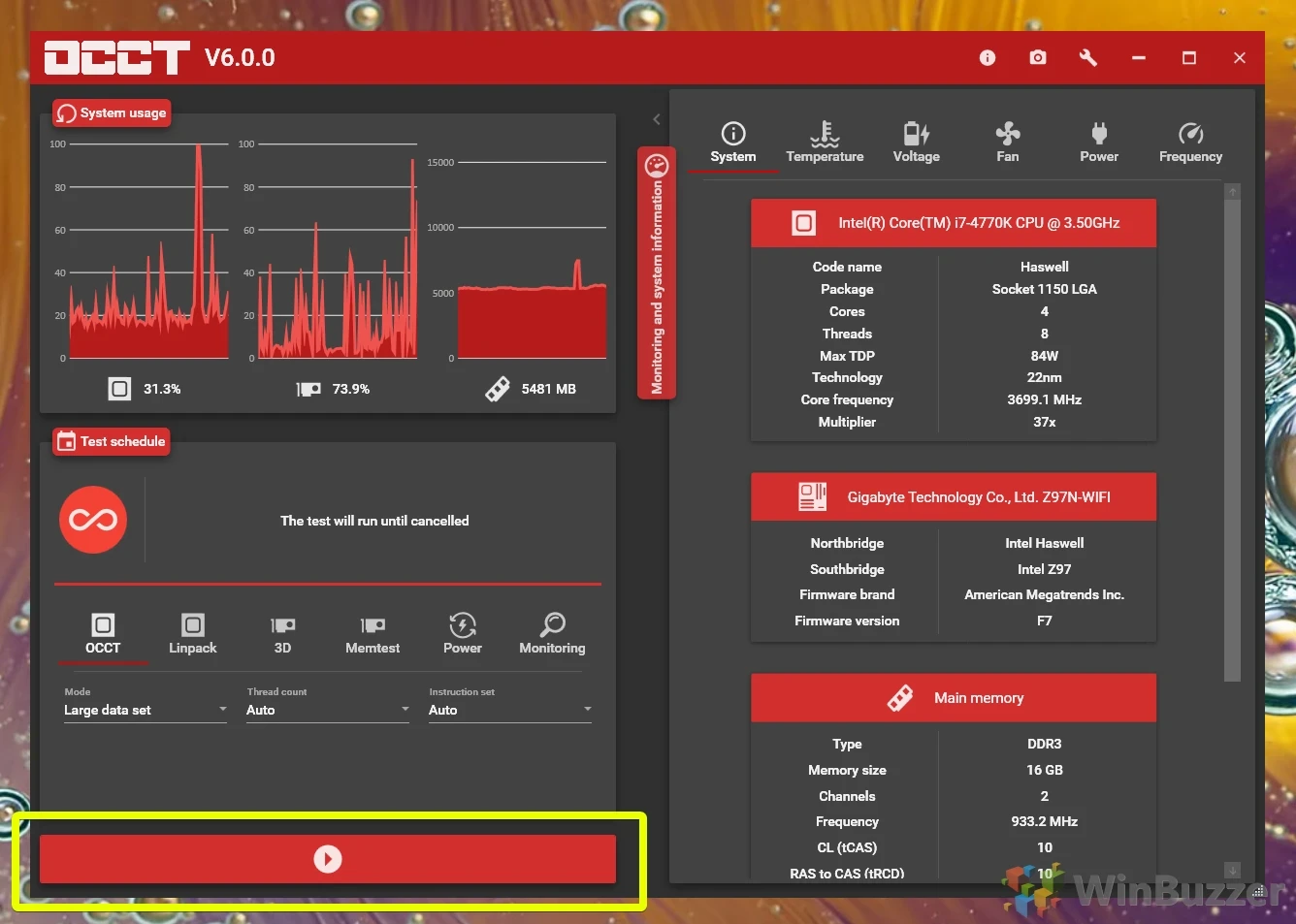Screen dimensions: 1296x924
Task: Click the scroll down arrow of info panel
Action: tap(1233, 870)
